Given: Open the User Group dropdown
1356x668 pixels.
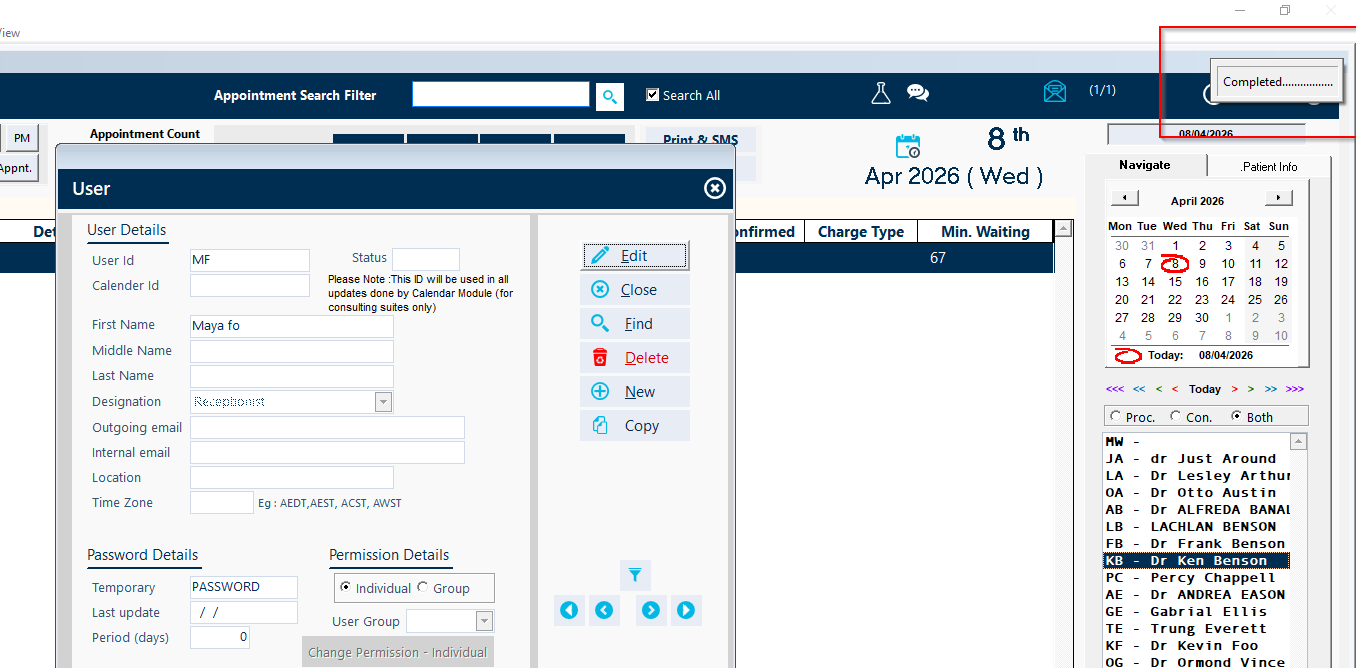Looking at the screenshot, I should [x=484, y=622].
